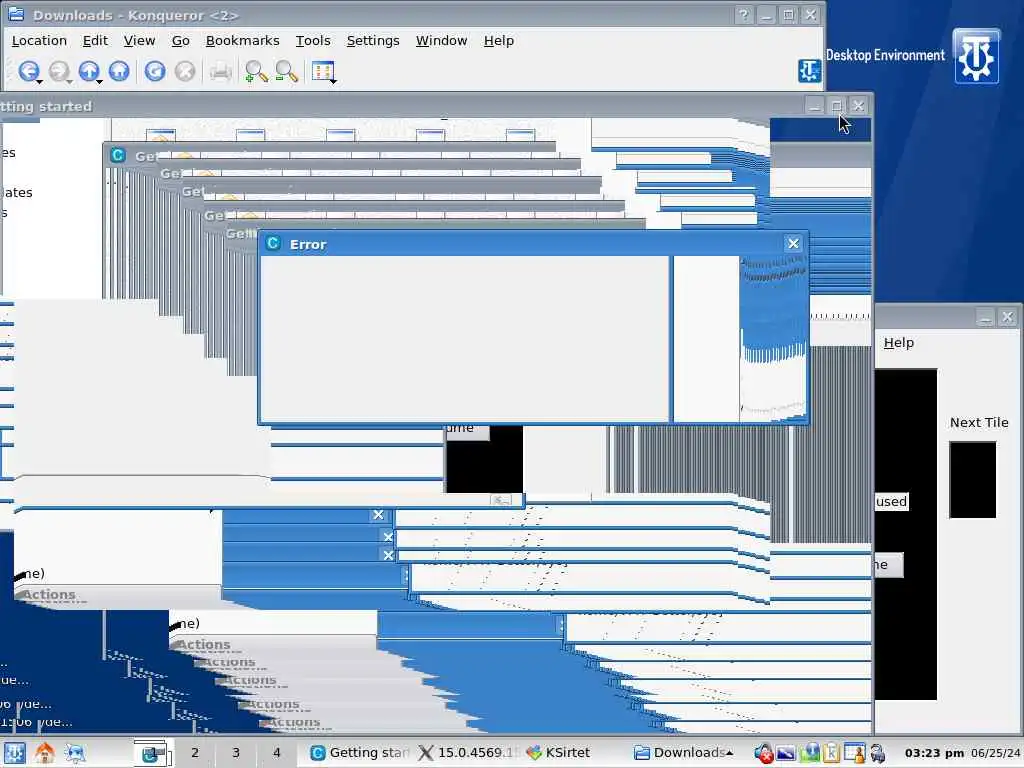This screenshot has height=768, width=1024.
Task: Open the Help menu in Konqueror
Action: (499, 40)
